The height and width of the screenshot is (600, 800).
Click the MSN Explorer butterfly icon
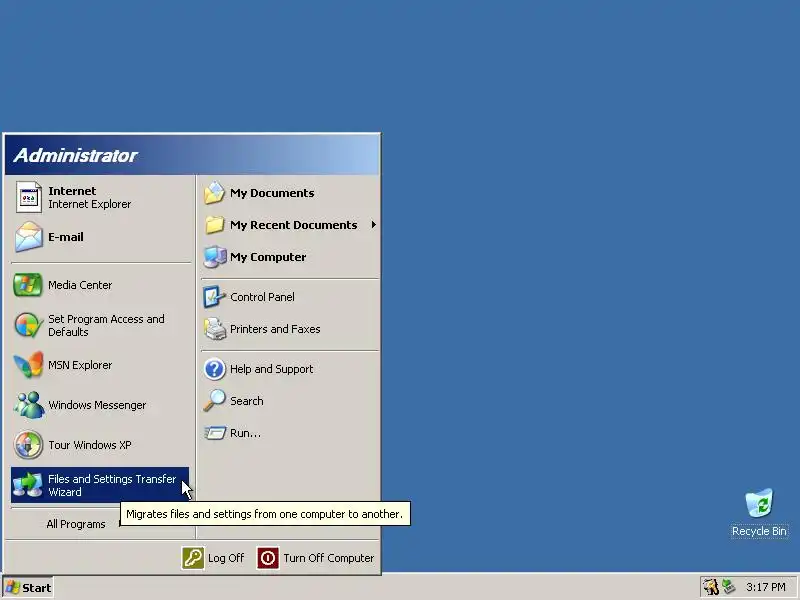pos(29,365)
